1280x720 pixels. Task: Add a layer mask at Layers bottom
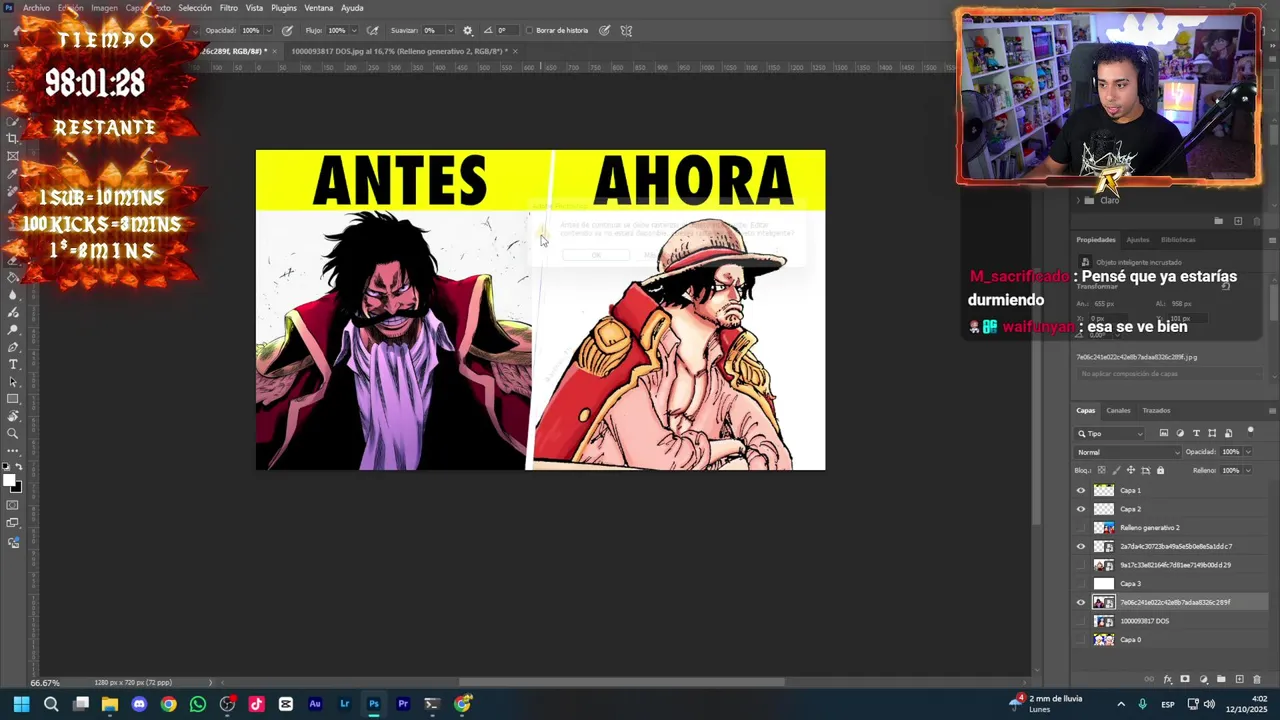click(1185, 680)
